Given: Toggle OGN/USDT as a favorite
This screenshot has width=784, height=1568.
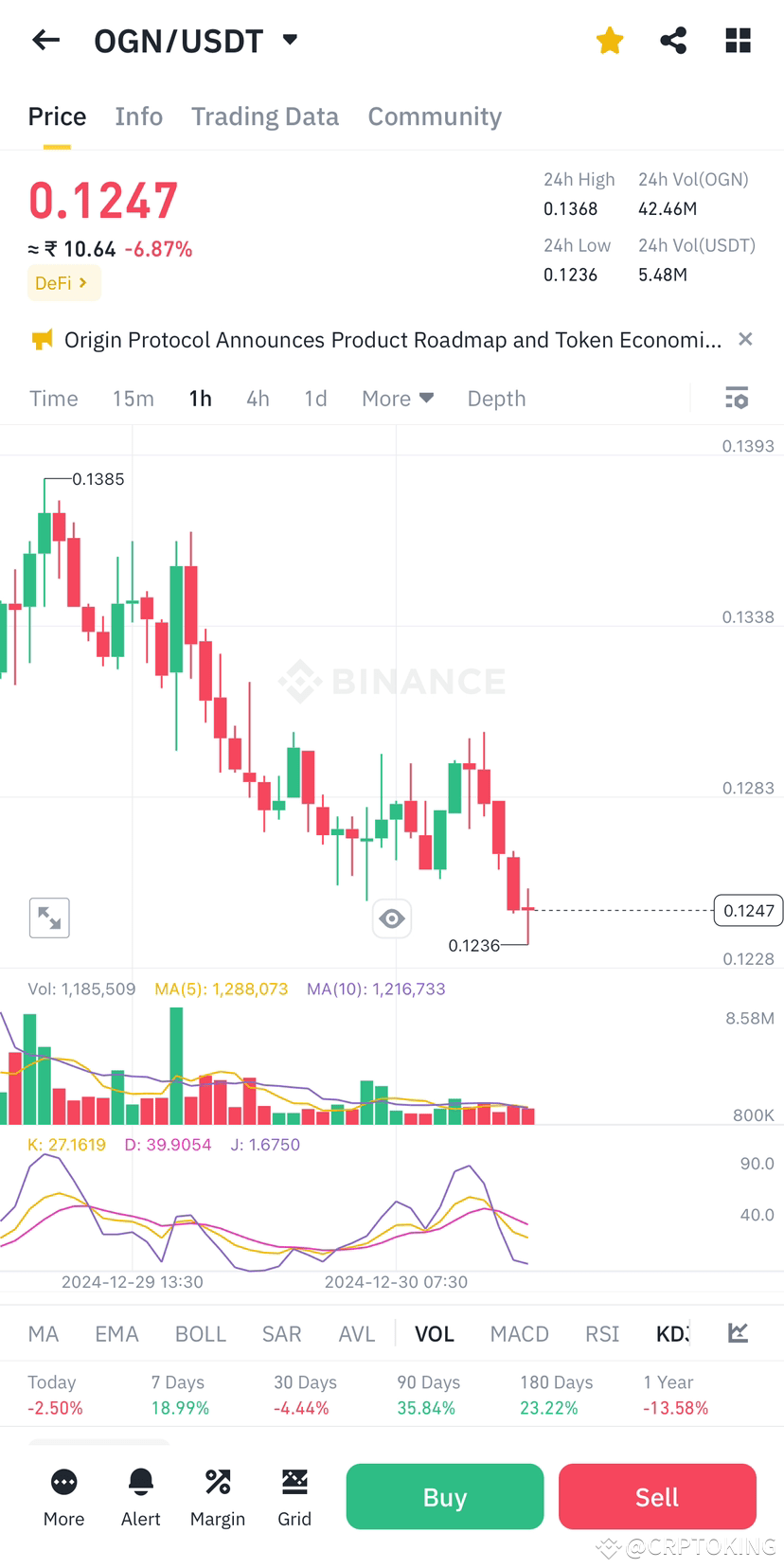Looking at the screenshot, I should (609, 40).
